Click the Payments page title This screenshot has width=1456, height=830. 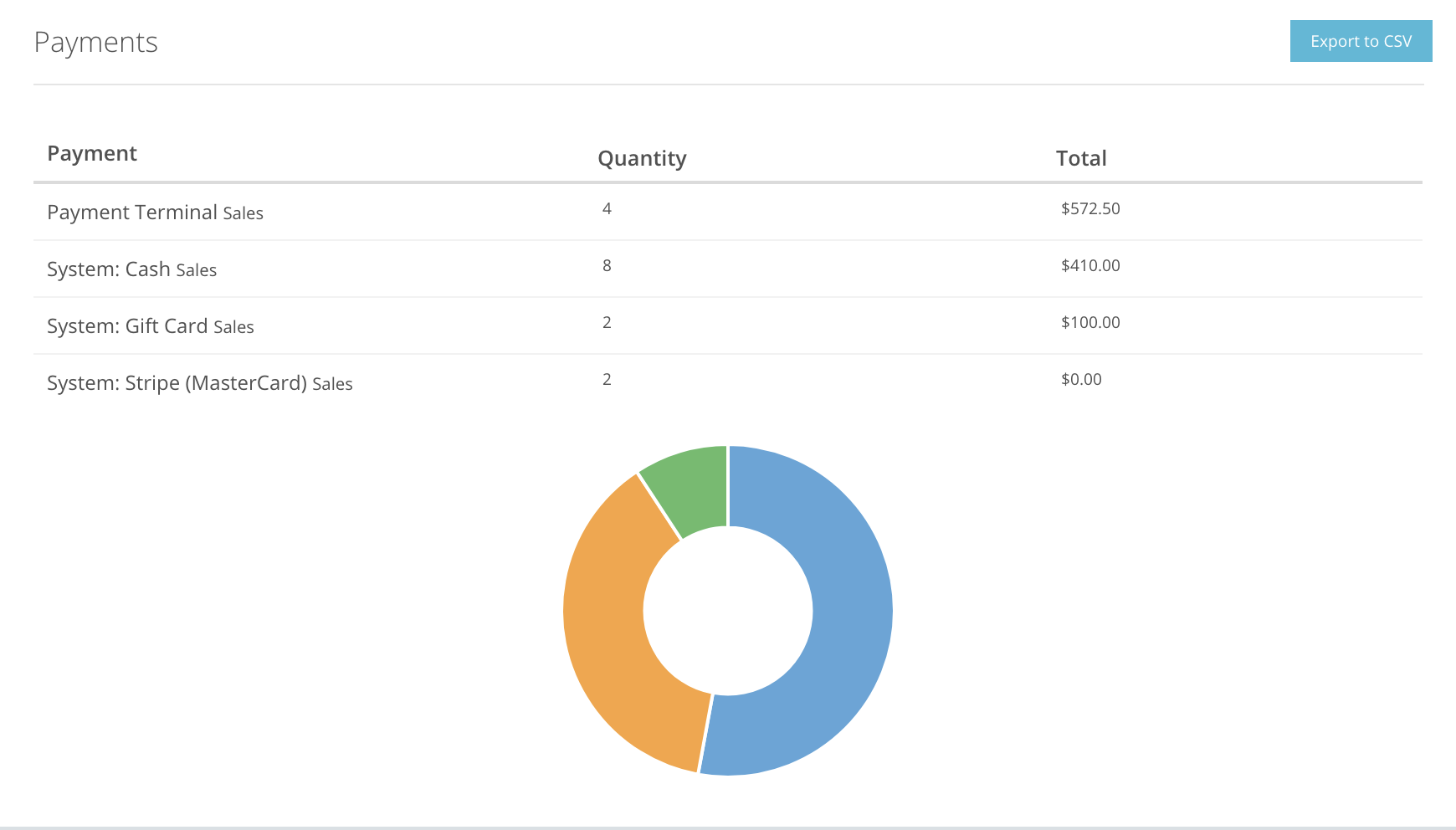point(95,42)
